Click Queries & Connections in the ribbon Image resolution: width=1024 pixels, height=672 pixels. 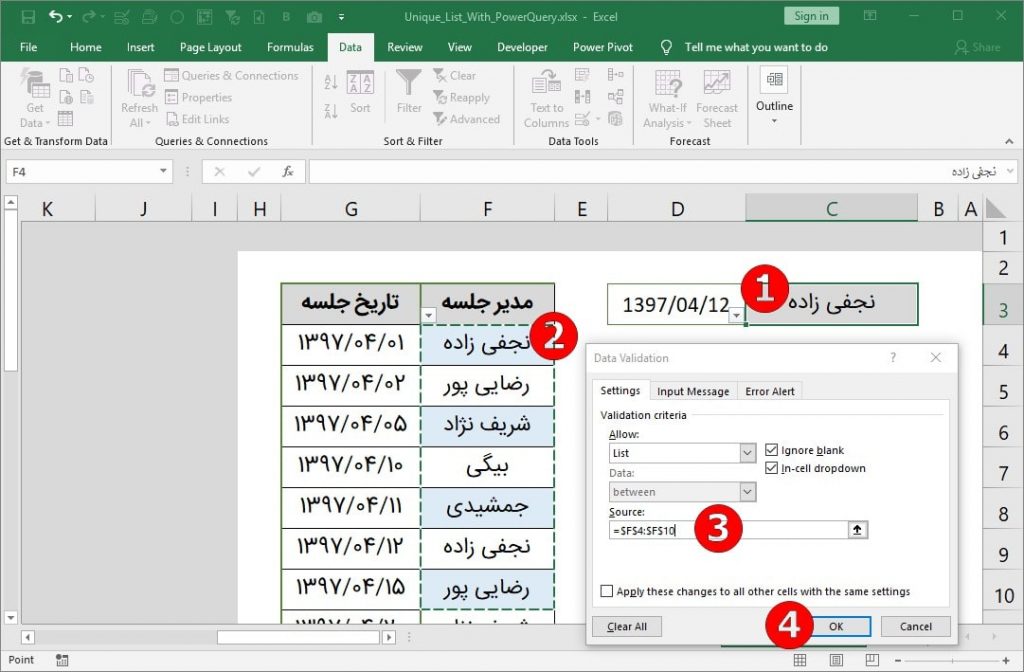231,76
